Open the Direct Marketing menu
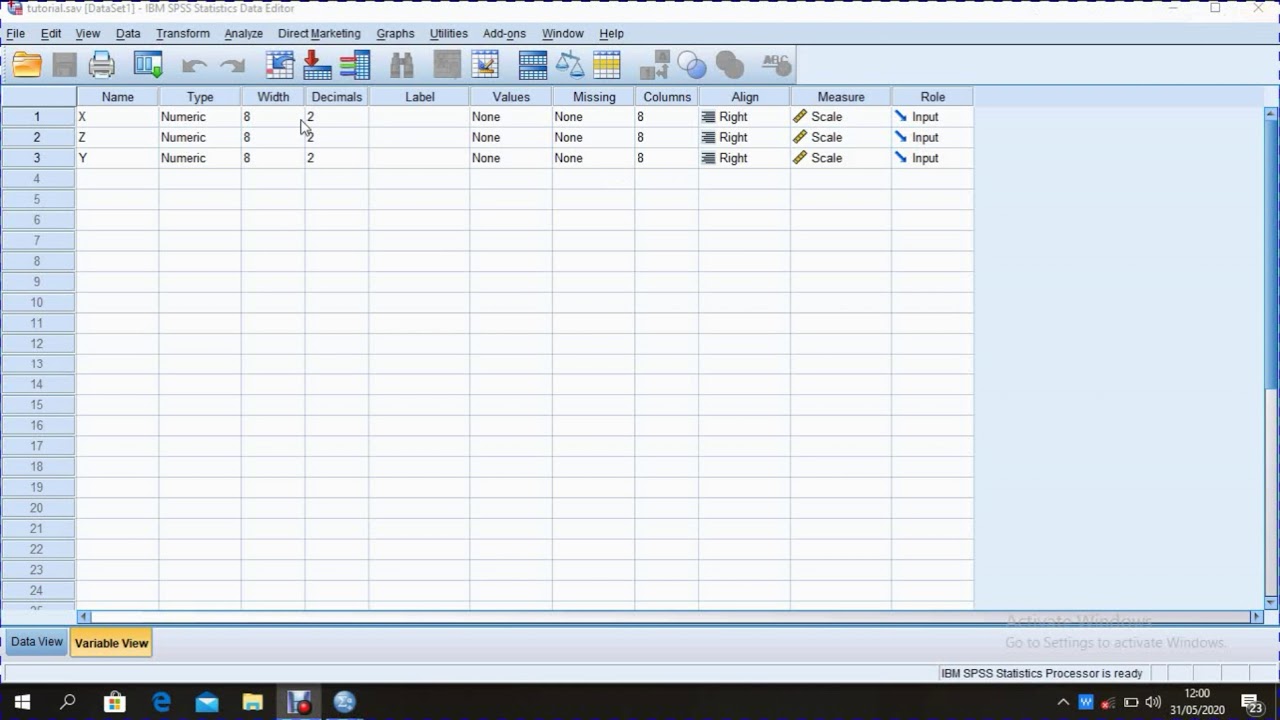This screenshot has height=720, width=1280. tap(319, 33)
